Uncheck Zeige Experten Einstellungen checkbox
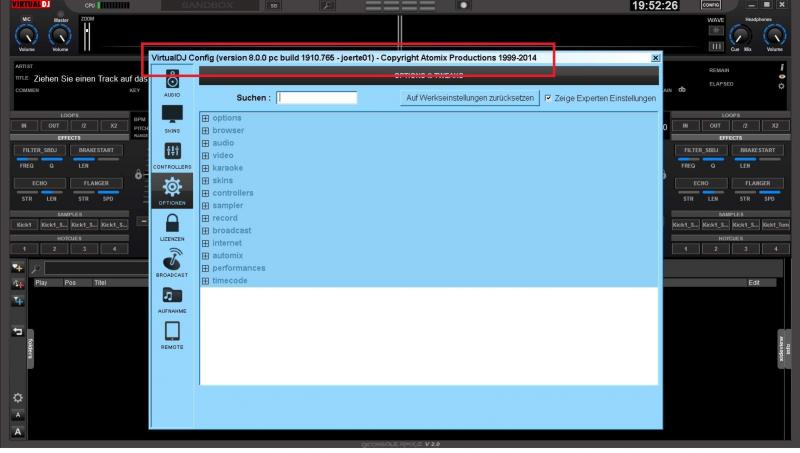Image resolution: width=800 pixels, height=453 pixels. [x=547, y=98]
